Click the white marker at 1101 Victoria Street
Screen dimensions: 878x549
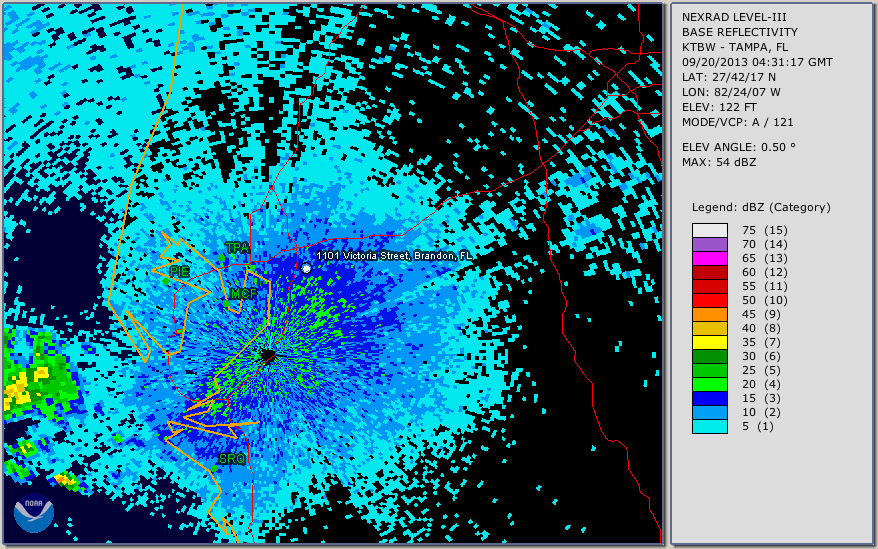[x=306, y=268]
